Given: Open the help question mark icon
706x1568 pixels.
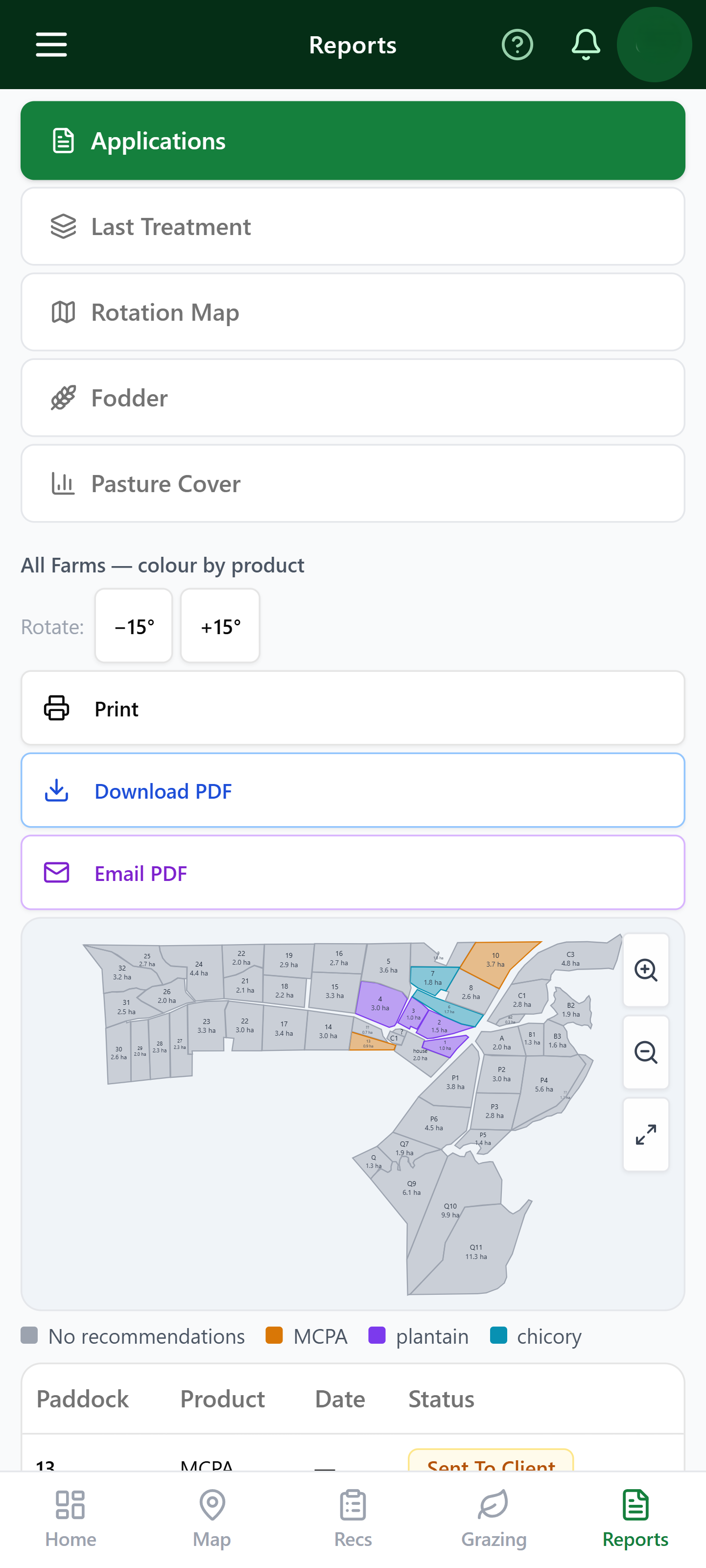Looking at the screenshot, I should (x=518, y=45).
